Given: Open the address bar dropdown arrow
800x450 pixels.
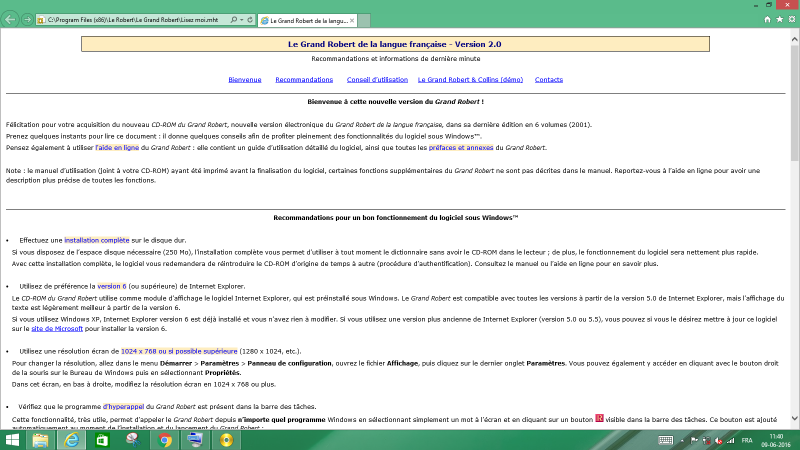Looking at the screenshot, I should 241,20.
